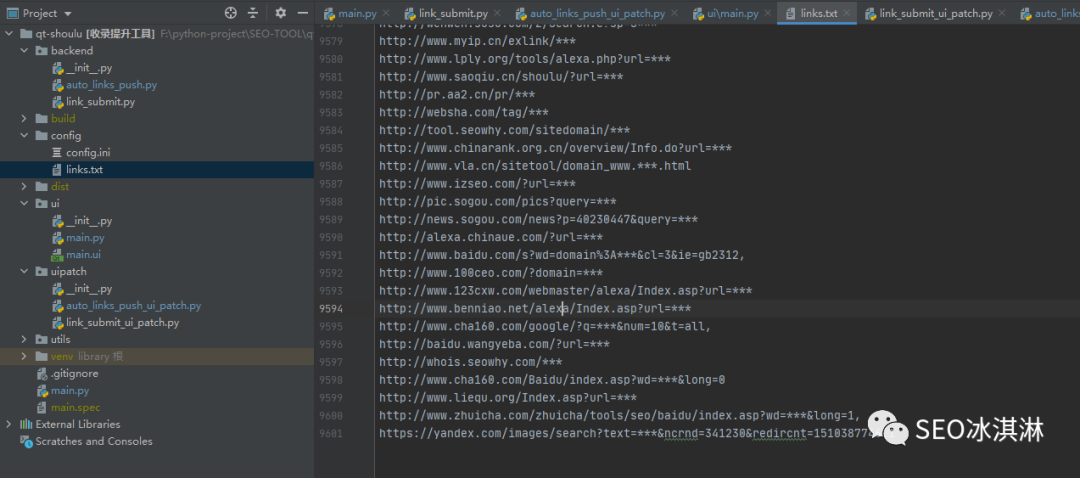
Task: Close the ui\main.py tab
Action: point(768,13)
